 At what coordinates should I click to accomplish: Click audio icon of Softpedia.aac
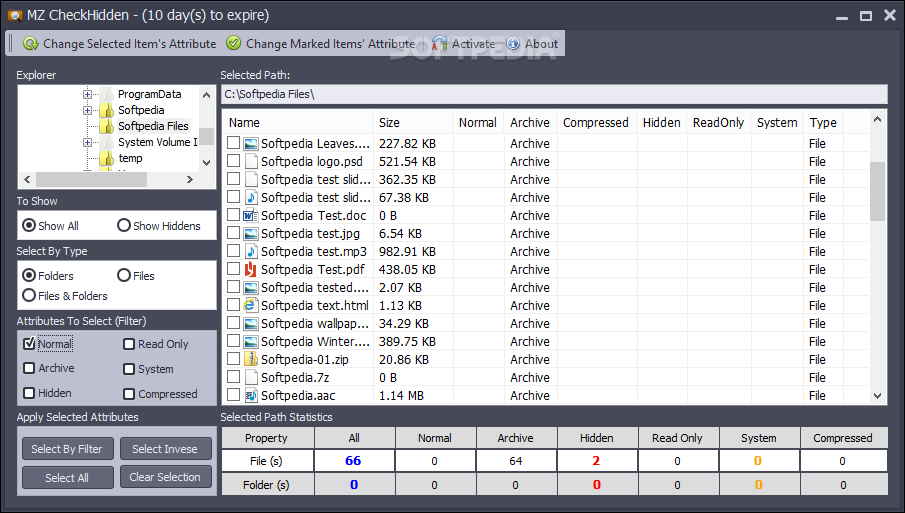[x=250, y=395]
